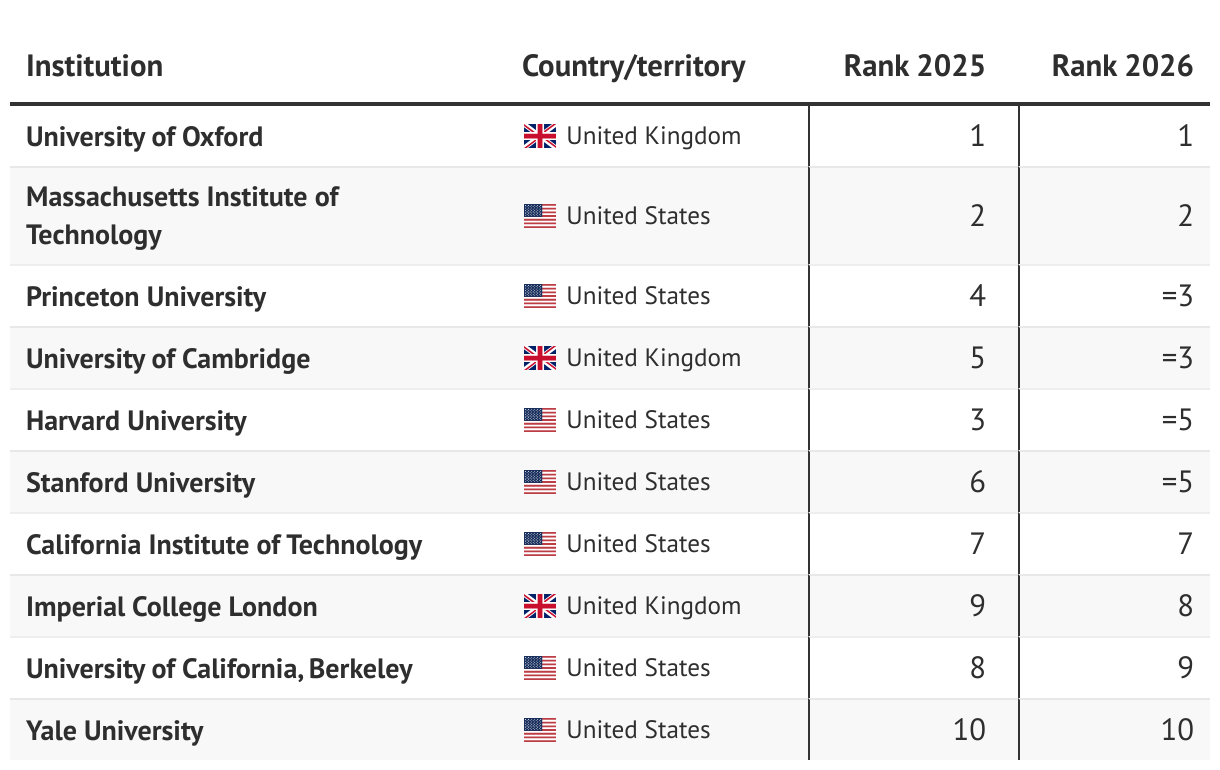
Task: Click Yale University's Rank 2025 cell
Action: coord(969,730)
